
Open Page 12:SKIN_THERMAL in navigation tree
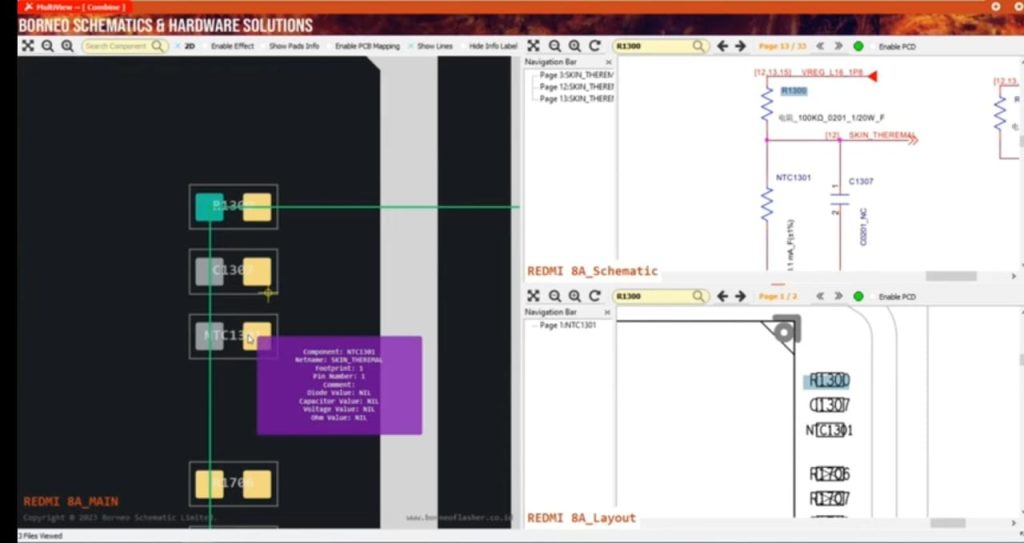pos(576,87)
